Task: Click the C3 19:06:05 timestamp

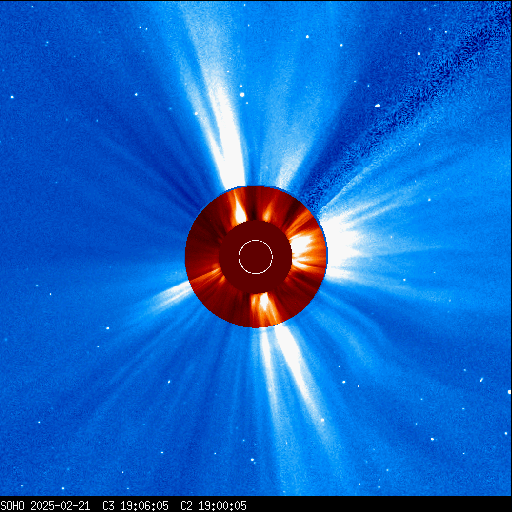Action: [135, 506]
